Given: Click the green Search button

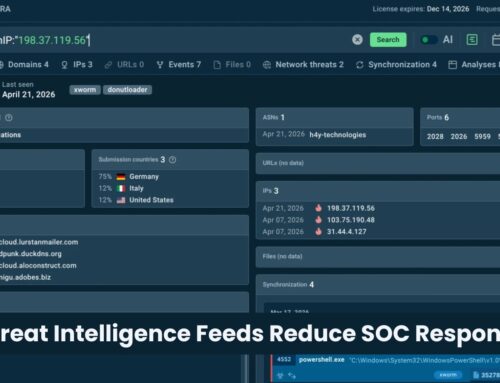Looking at the screenshot, I should pos(388,40).
